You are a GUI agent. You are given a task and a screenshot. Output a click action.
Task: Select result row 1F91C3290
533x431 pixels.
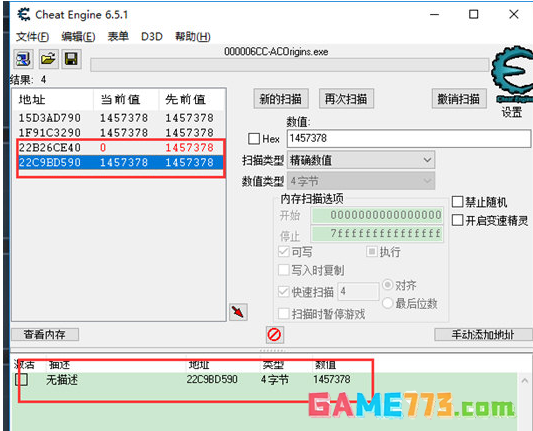[x=119, y=133]
